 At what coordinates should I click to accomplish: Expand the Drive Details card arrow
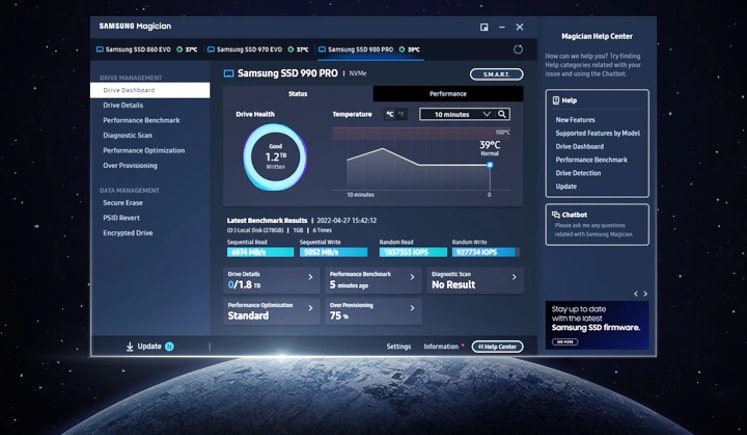click(x=311, y=277)
